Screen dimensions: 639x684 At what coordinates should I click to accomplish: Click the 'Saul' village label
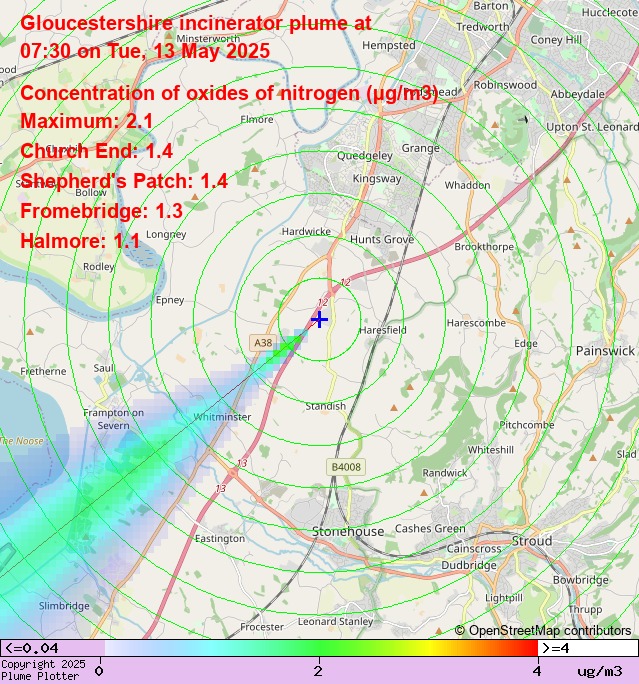(104, 369)
